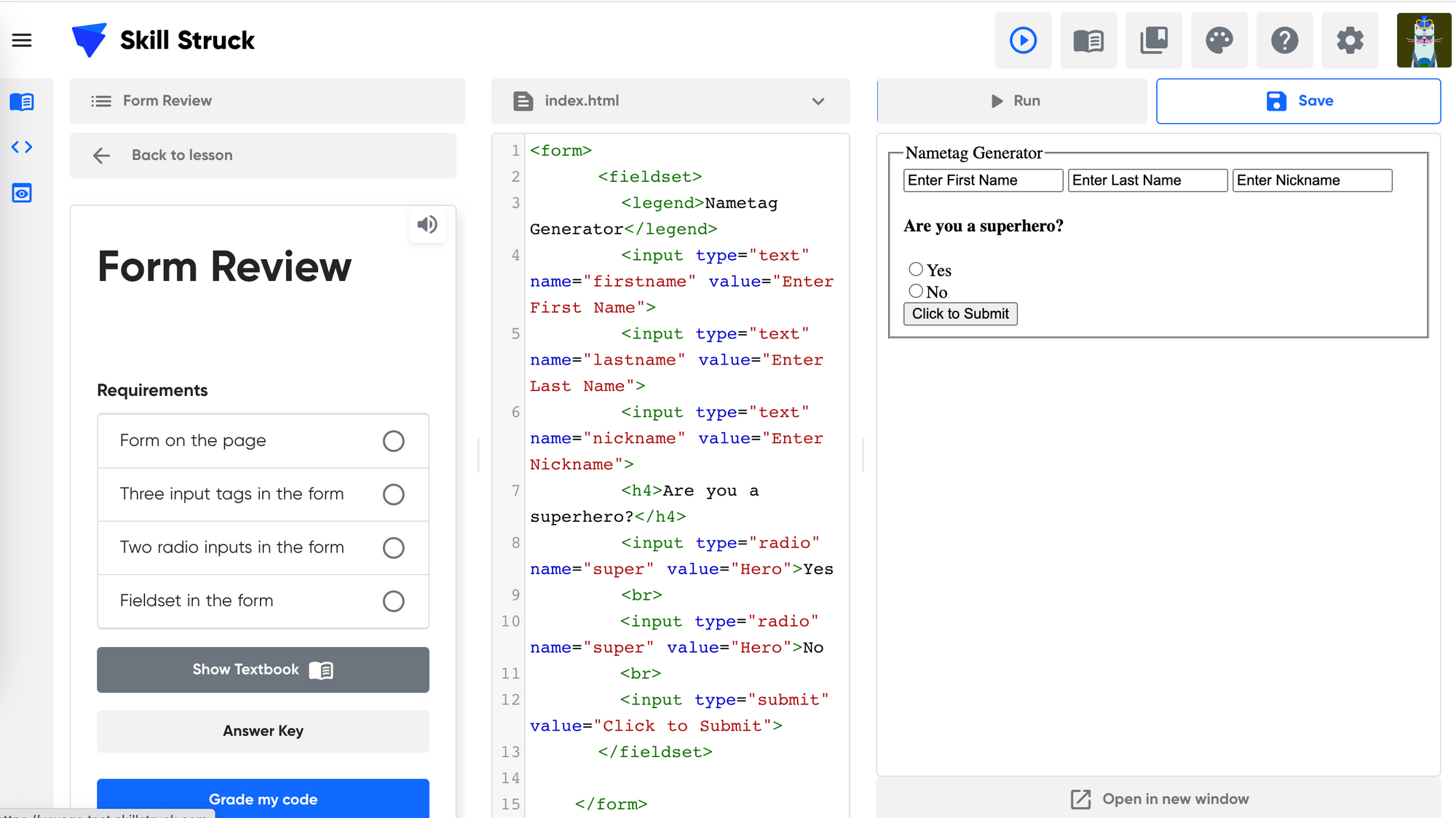Select the code brackets sidebar icon

(x=22, y=147)
